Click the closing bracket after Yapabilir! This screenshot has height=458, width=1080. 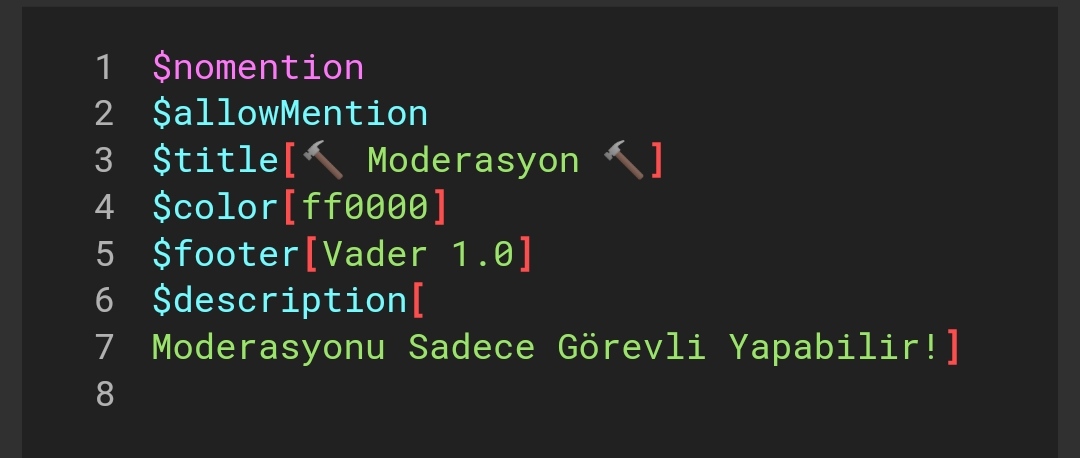pos(952,347)
